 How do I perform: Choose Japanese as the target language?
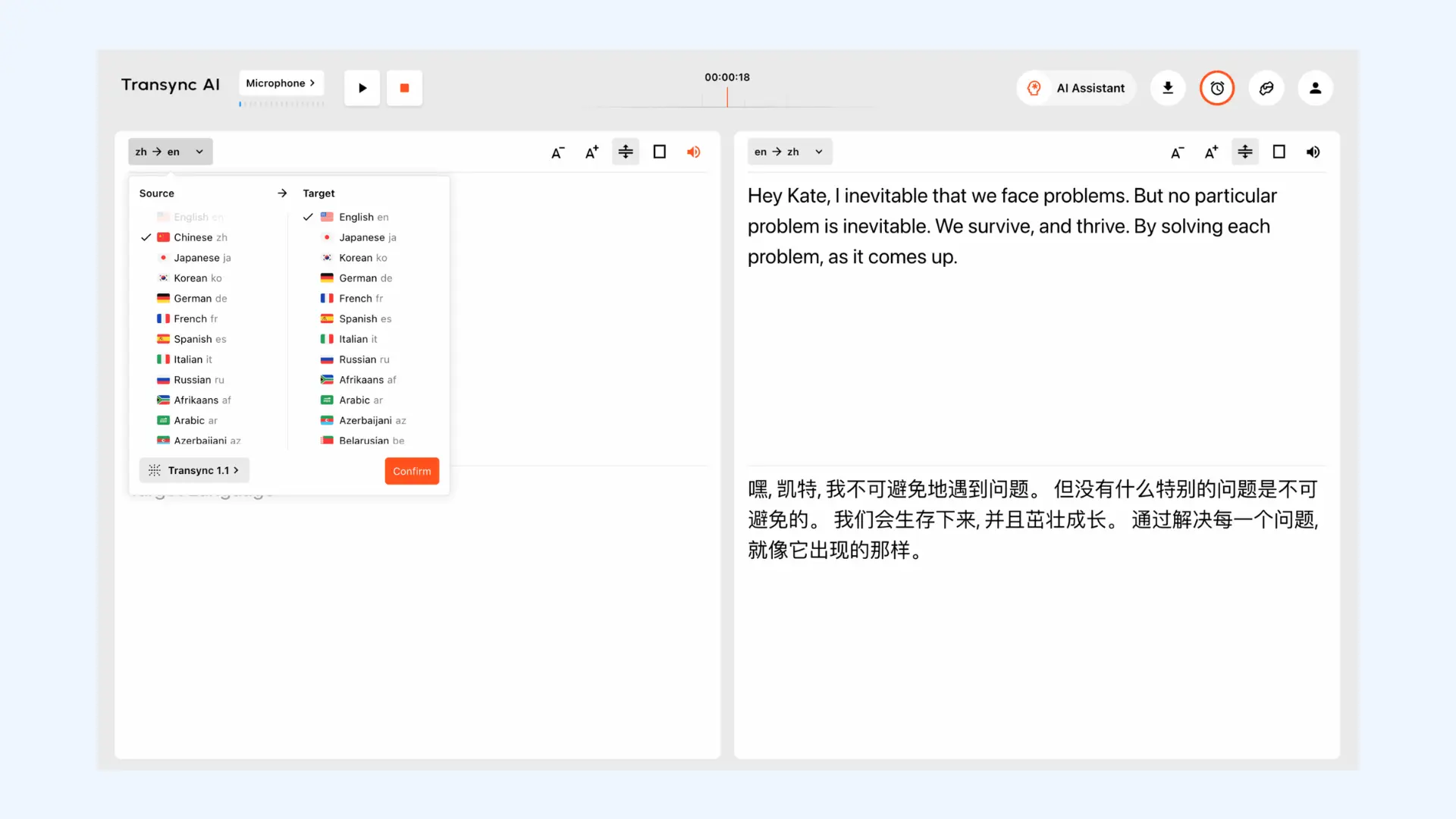367,237
